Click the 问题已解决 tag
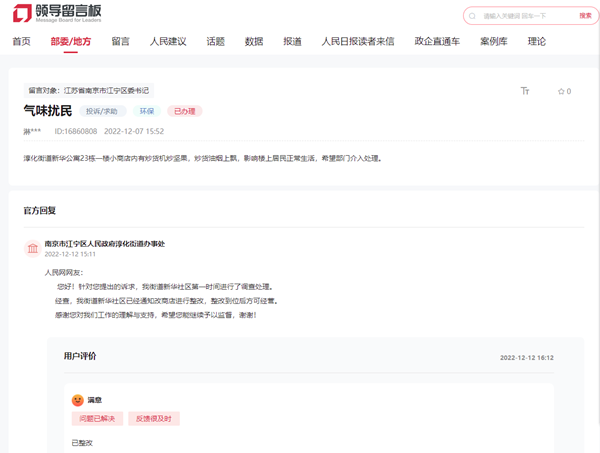This screenshot has width=600, height=453. (97, 419)
